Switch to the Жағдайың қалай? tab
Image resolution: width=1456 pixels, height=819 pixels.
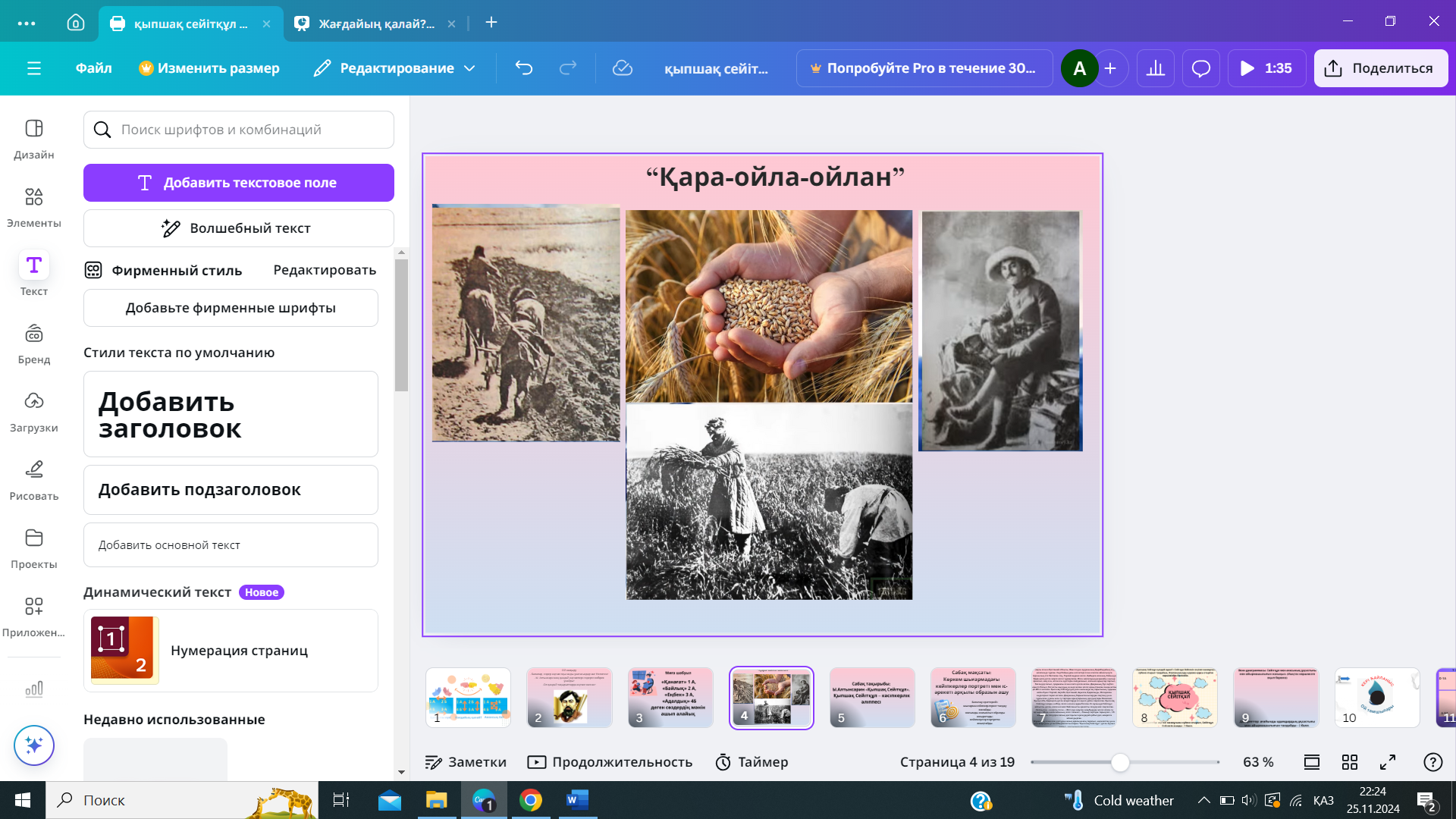[375, 24]
